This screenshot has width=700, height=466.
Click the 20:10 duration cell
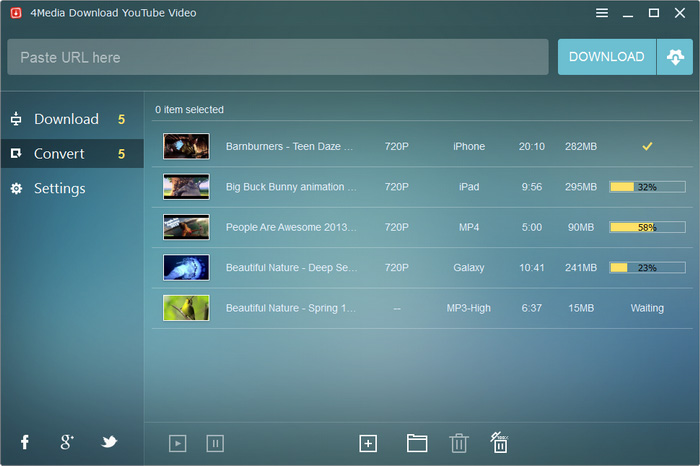coord(532,146)
